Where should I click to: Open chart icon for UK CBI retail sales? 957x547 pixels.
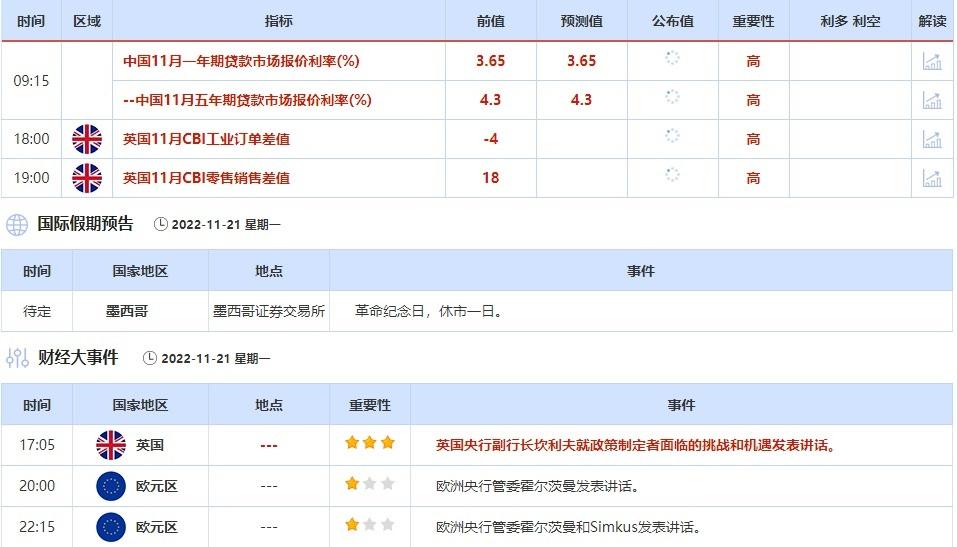click(x=932, y=178)
